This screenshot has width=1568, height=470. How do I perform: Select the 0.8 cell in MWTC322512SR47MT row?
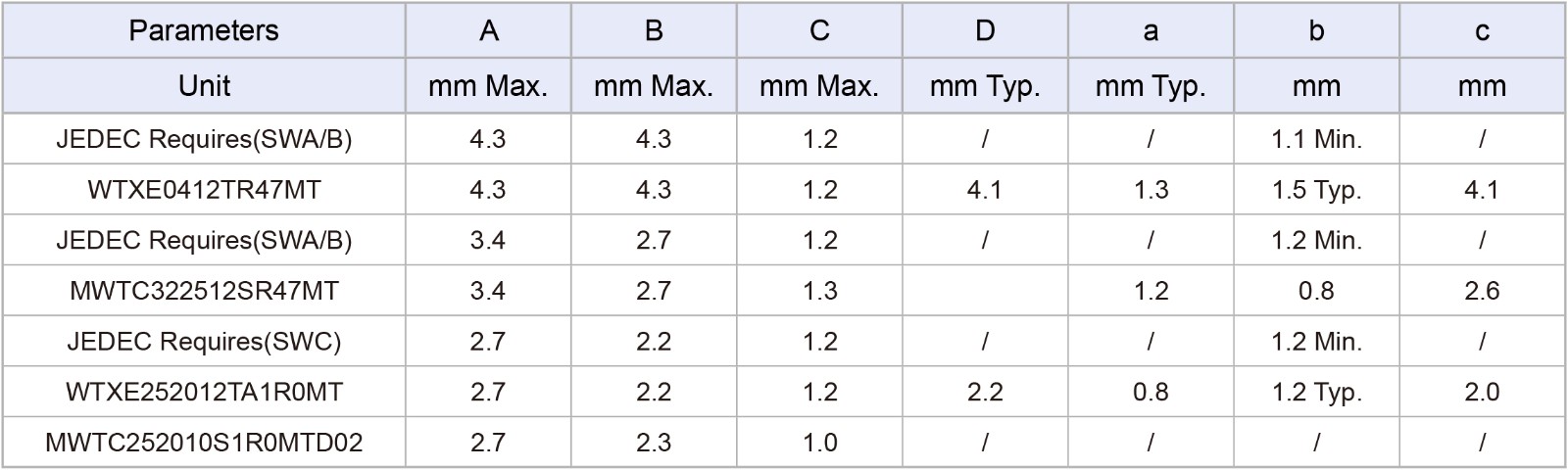click(1316, 291)
